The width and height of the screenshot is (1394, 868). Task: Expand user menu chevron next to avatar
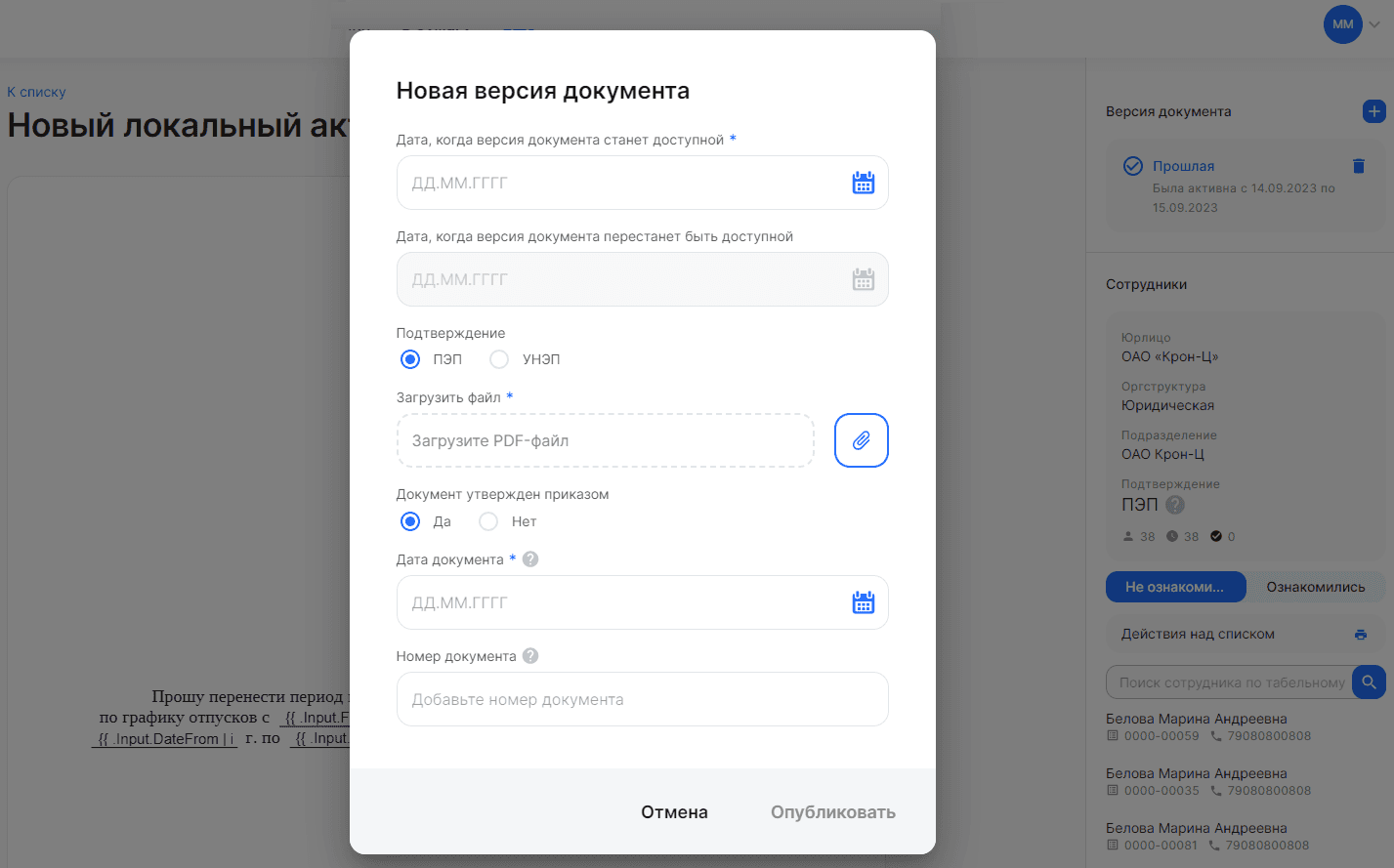1374,25
